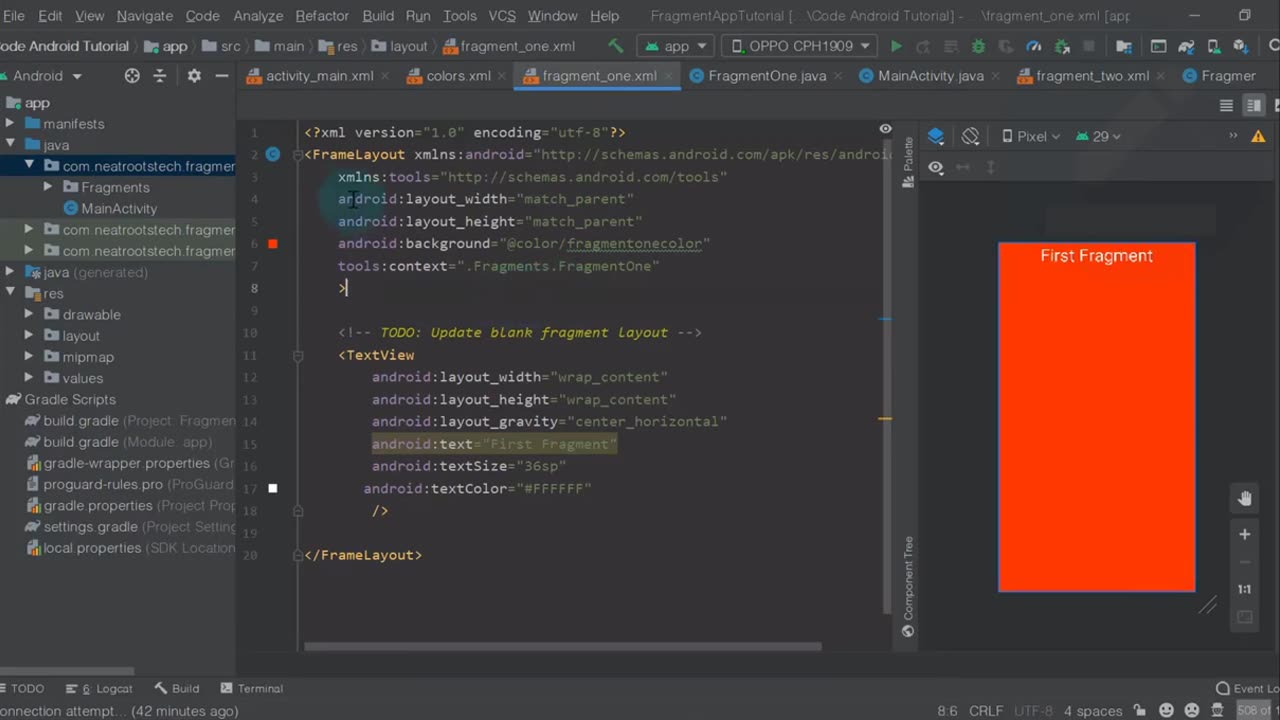This screenshot has width=1280, height=720.
Task: Click the green Debug bug icon
Action: pos(978,46)
